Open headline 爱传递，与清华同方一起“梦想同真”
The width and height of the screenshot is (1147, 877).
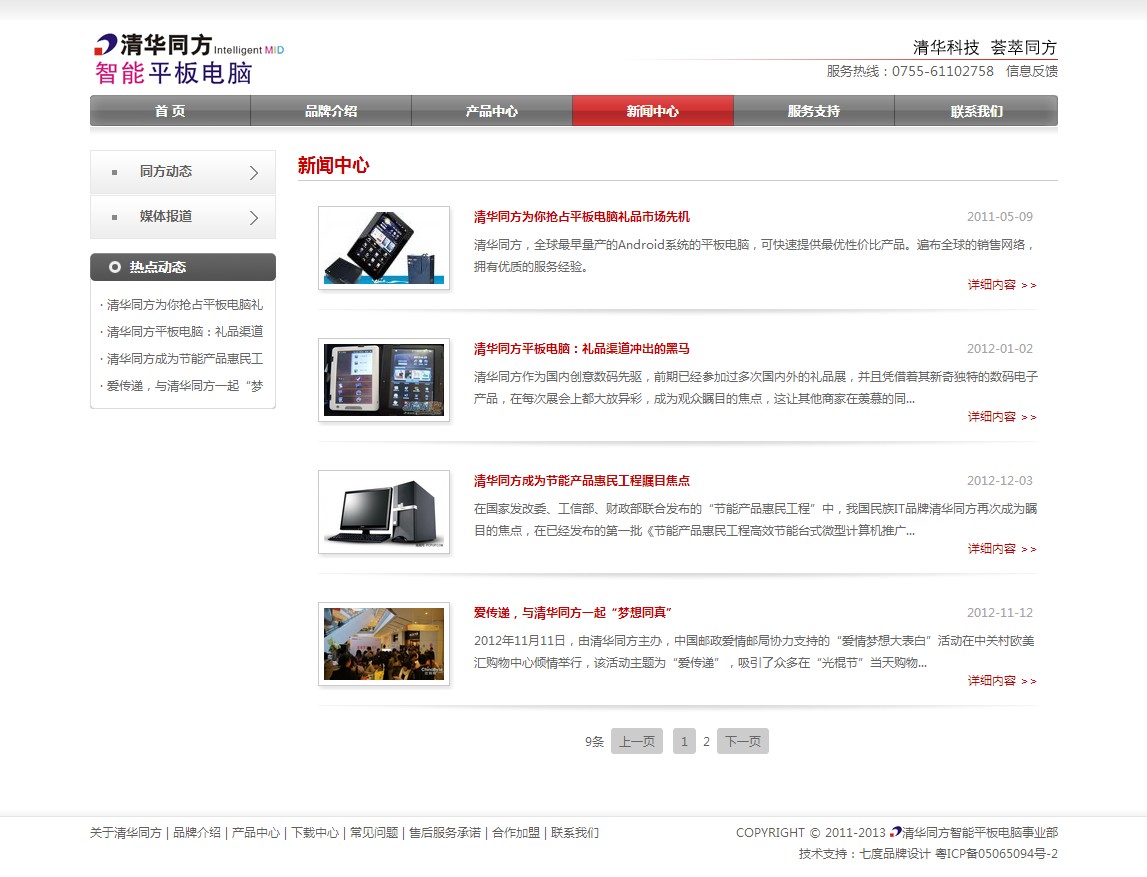click(573, 613)
